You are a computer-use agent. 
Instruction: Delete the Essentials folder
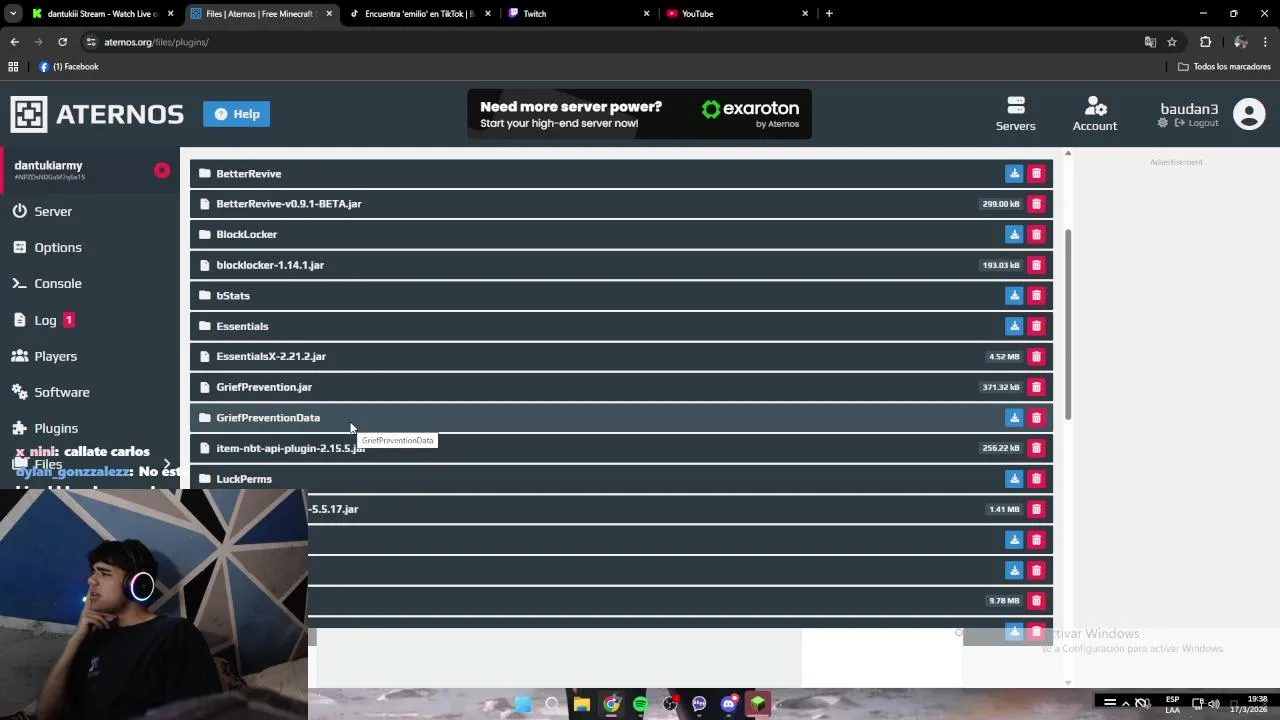click(x=1036, y=326)
